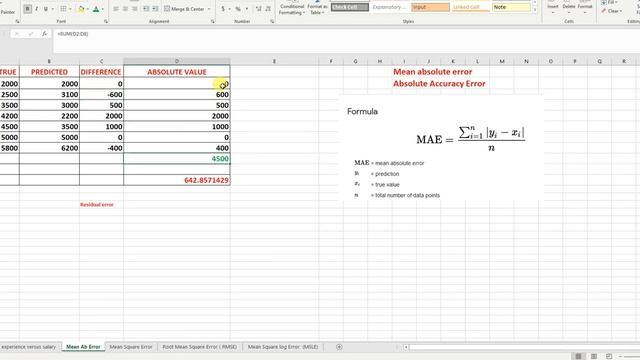Apply the Explanatory cell style
Viewport: 640px width, 360px height.
click(390, 7)
